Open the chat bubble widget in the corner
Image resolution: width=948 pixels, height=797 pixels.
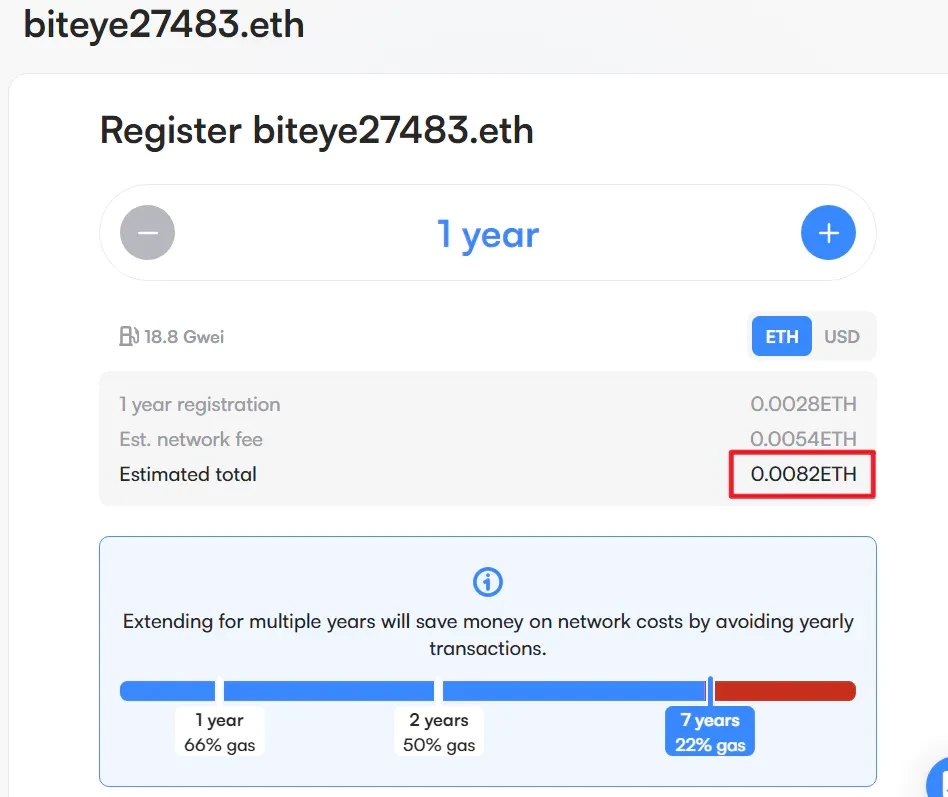(939, 780)
